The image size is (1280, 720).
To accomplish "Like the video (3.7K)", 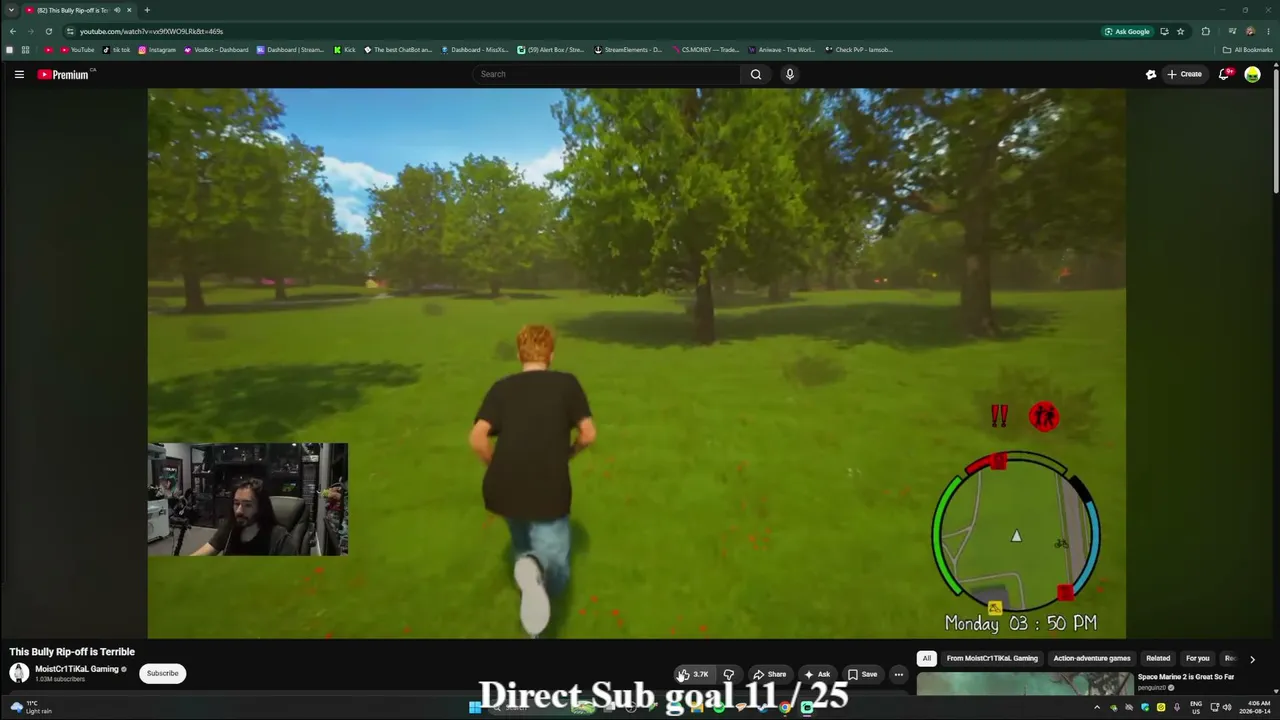I will coord(694,674).
